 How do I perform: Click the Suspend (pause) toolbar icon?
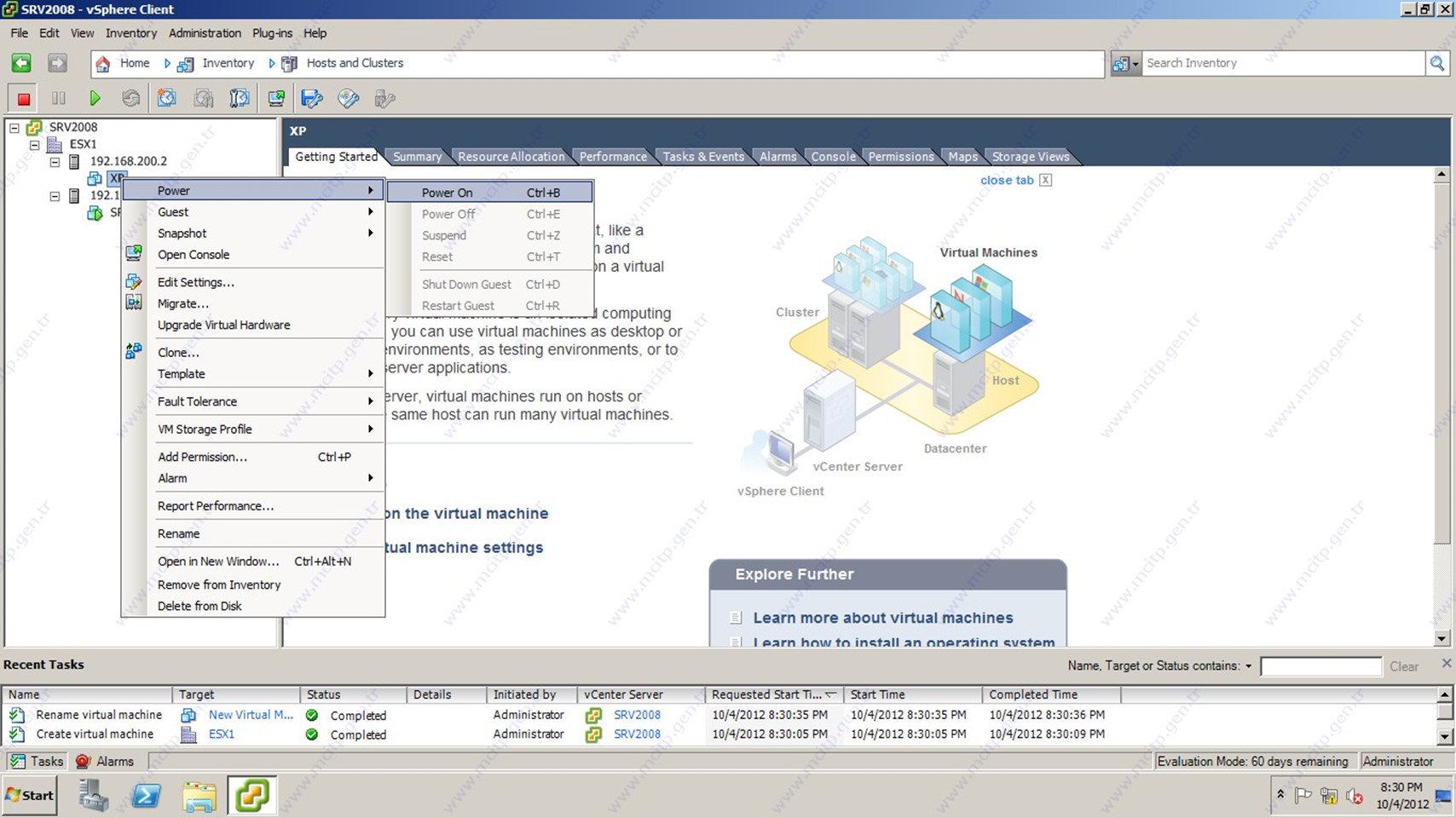point(59,99)
